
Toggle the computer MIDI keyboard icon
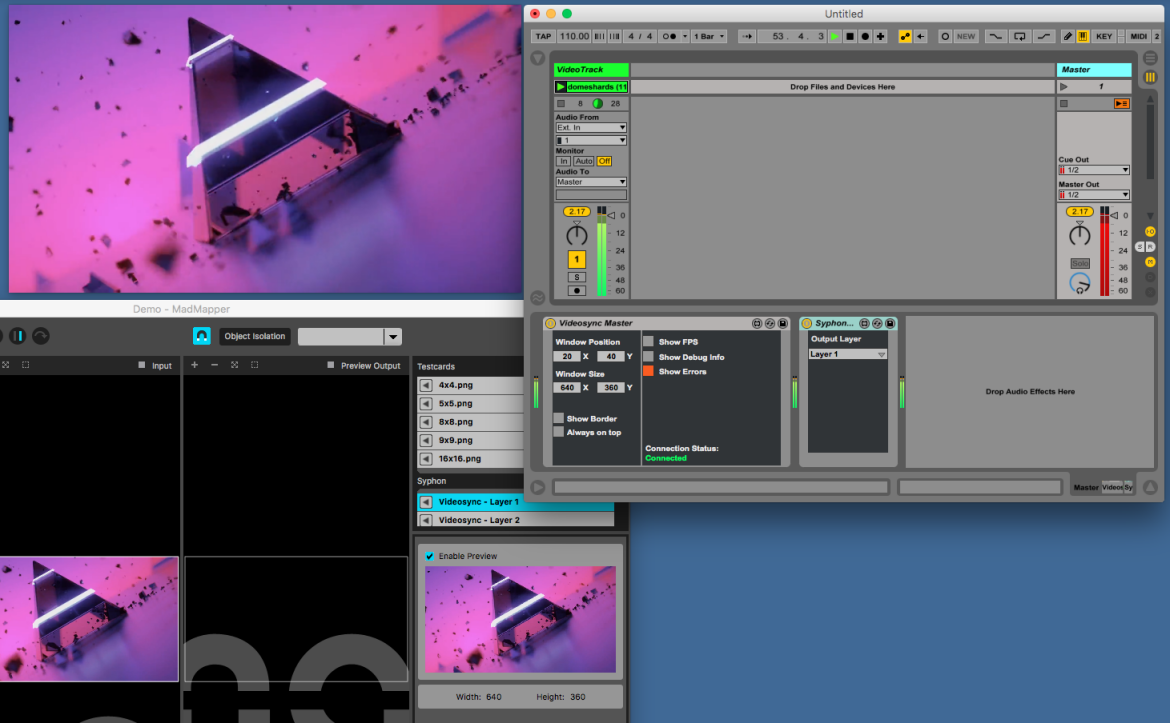1083,36
